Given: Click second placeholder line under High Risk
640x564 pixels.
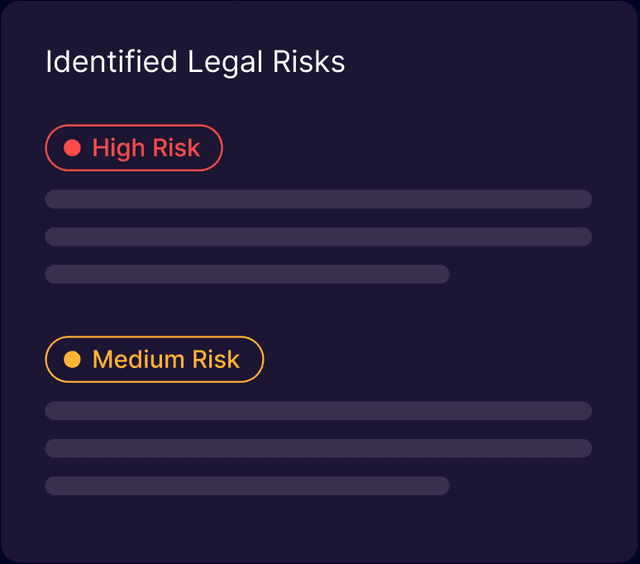Looking at the screenshot, I should pyautogui.click(x=318, y=237).
